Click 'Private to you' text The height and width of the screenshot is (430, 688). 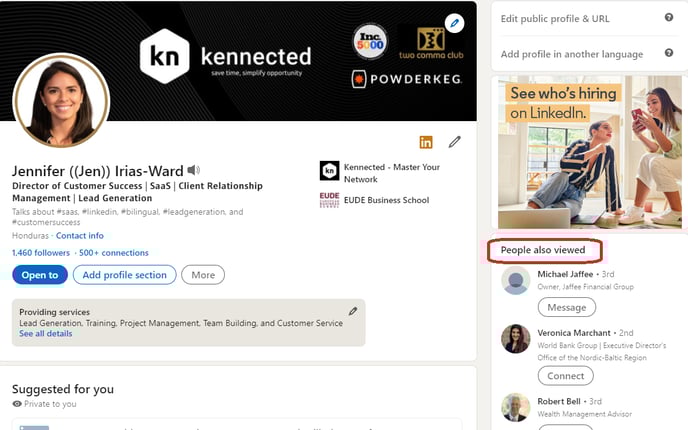(50, 404)
